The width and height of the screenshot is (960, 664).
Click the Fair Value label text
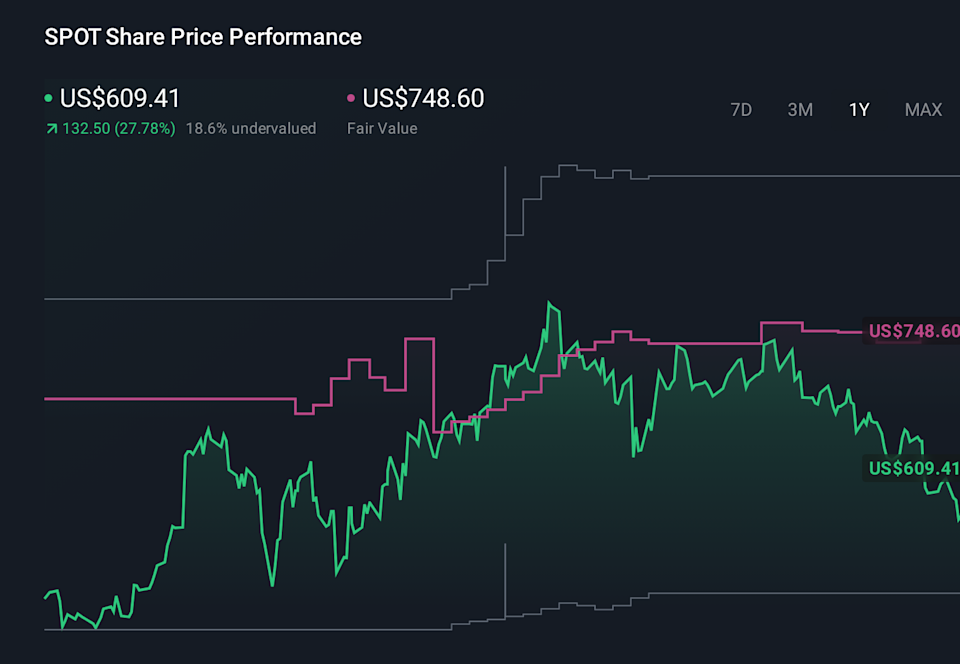(x=380, y=128)
